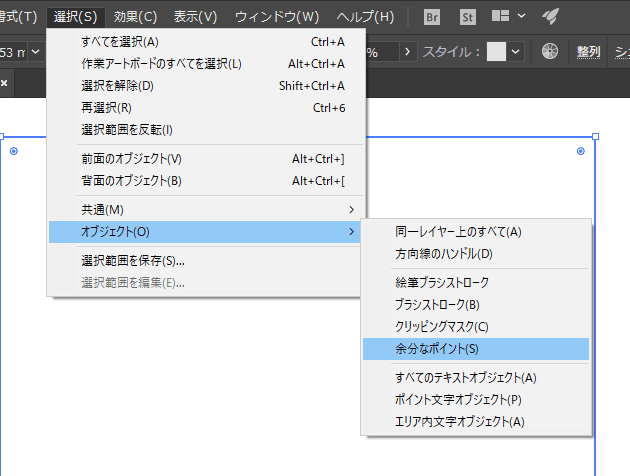The width and height of the screenshot is (630, 476).
Task: Select すべてのテキストオブジェクト(A) in submenu
Action: click(476, 378)
